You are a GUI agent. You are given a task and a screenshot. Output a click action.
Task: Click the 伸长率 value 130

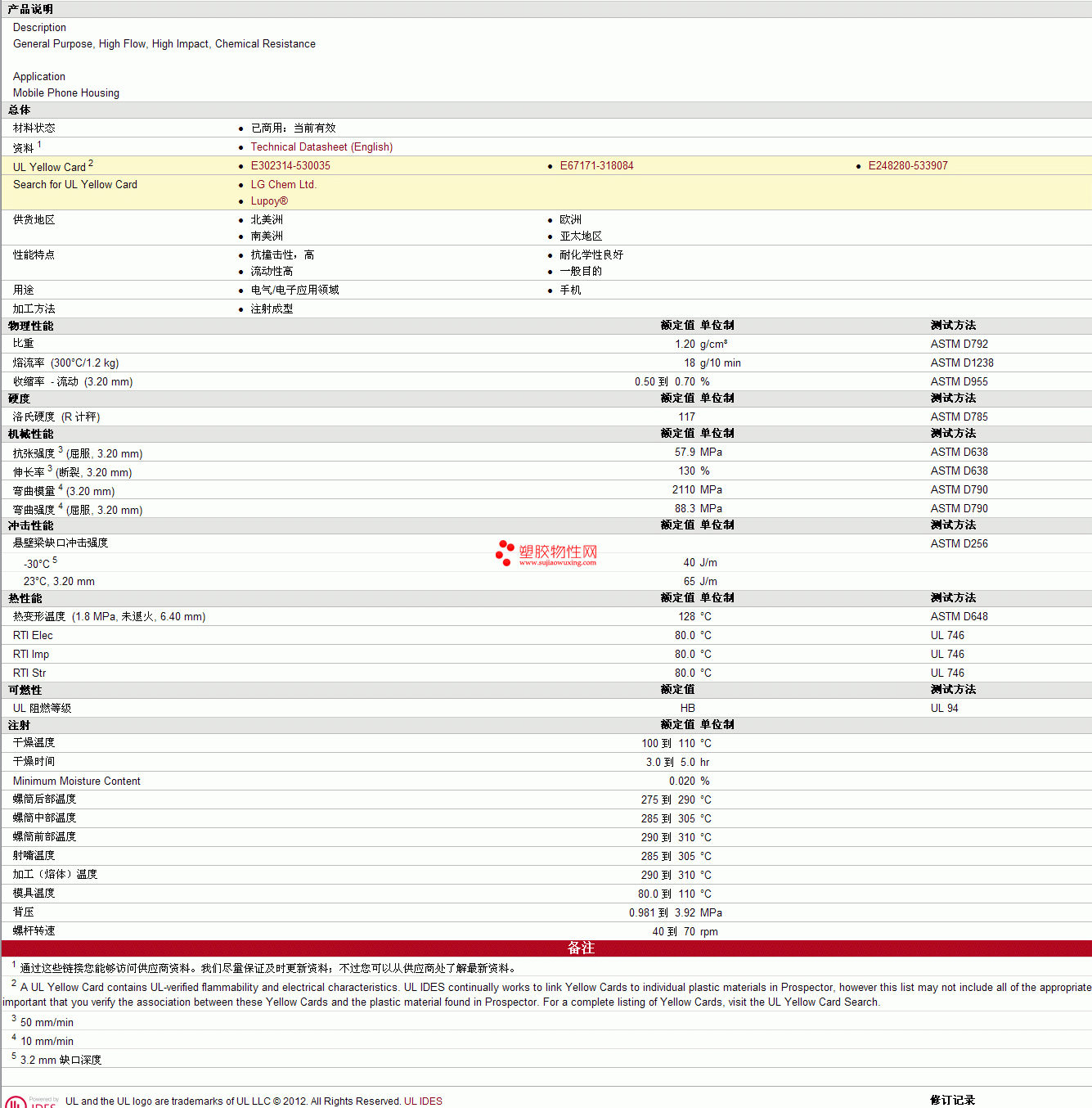686,471
